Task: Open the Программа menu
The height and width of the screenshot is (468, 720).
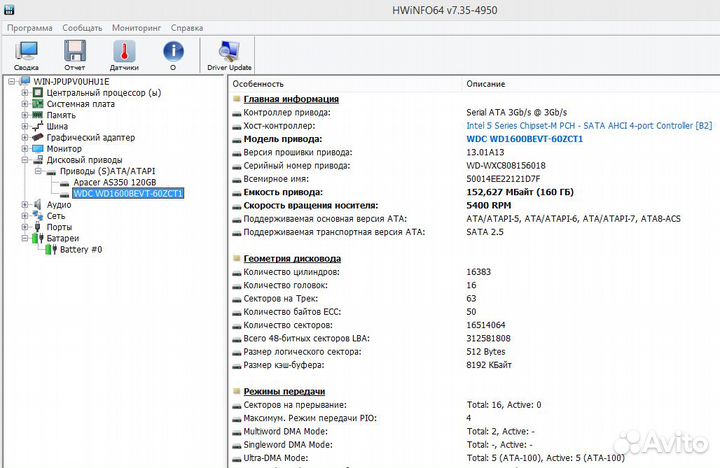Action: pyautogui.click(x=29, y=28)
